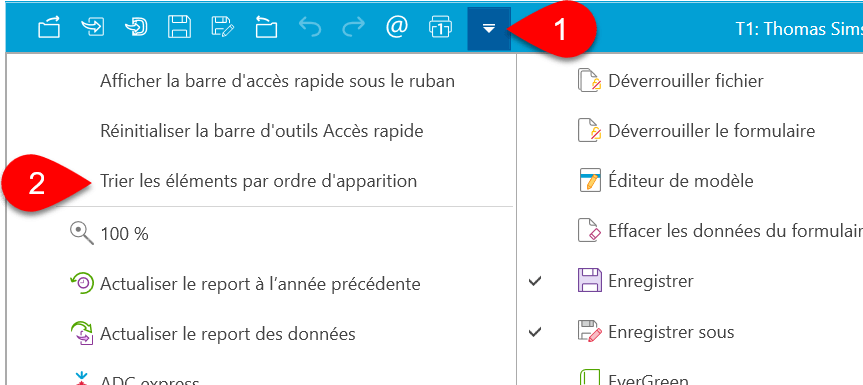Uncheck the Enregistrer checkmark

click(535, 282)
